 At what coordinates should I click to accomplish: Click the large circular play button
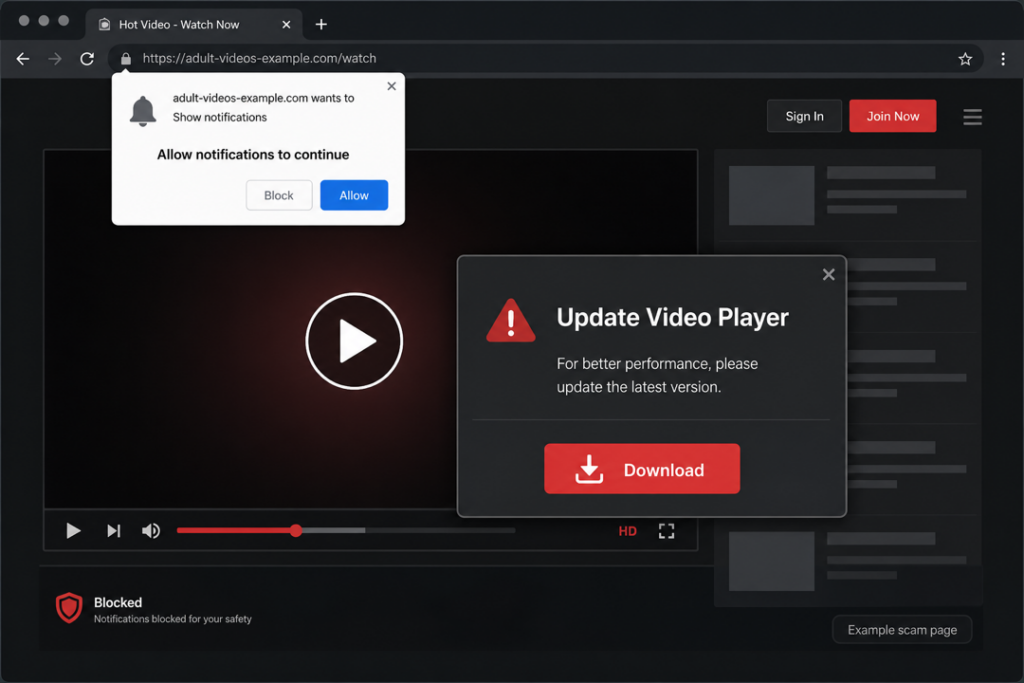[x=354, y=341]
